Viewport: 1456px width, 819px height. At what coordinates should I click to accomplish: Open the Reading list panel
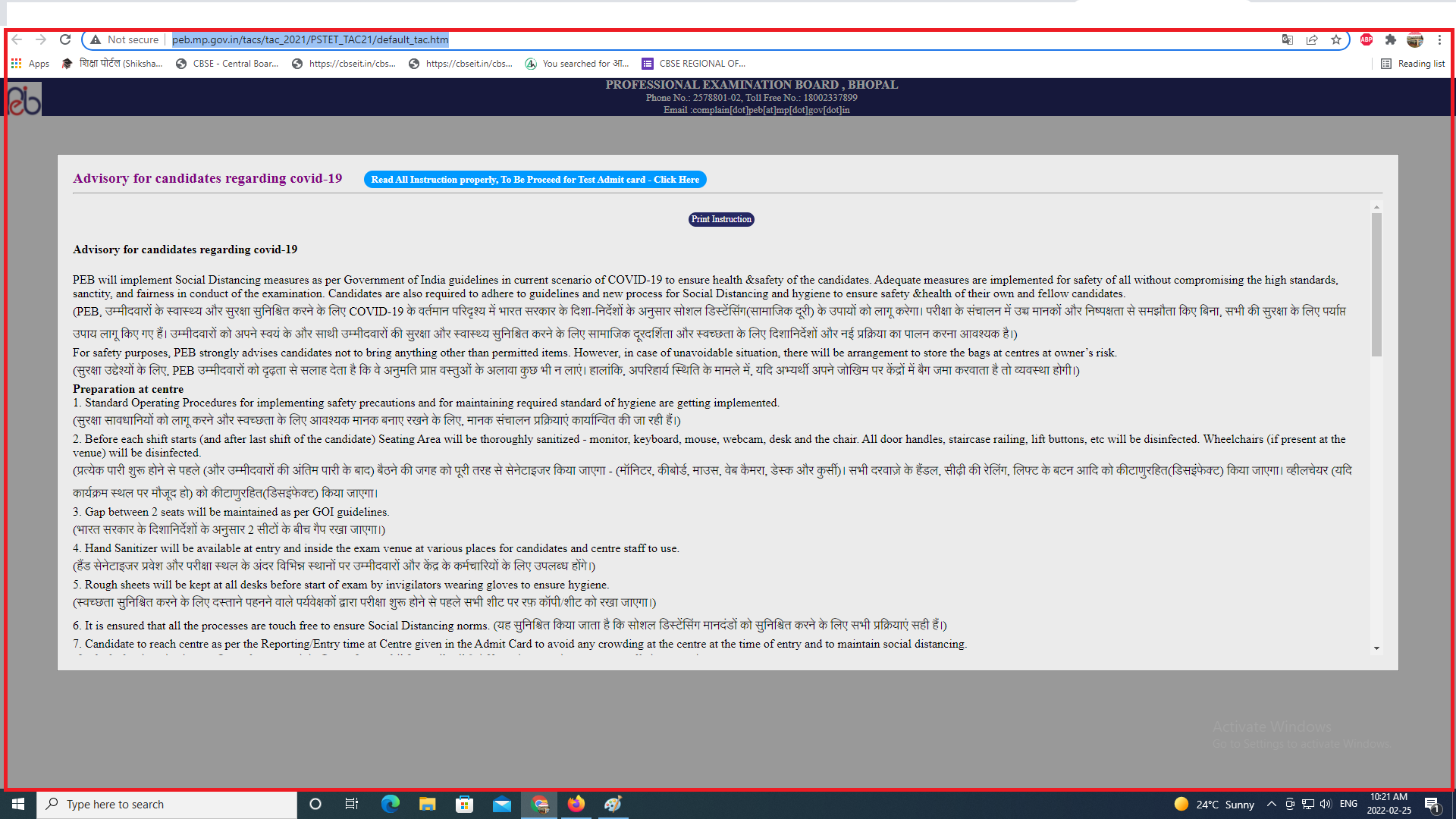pos(1413,64)
